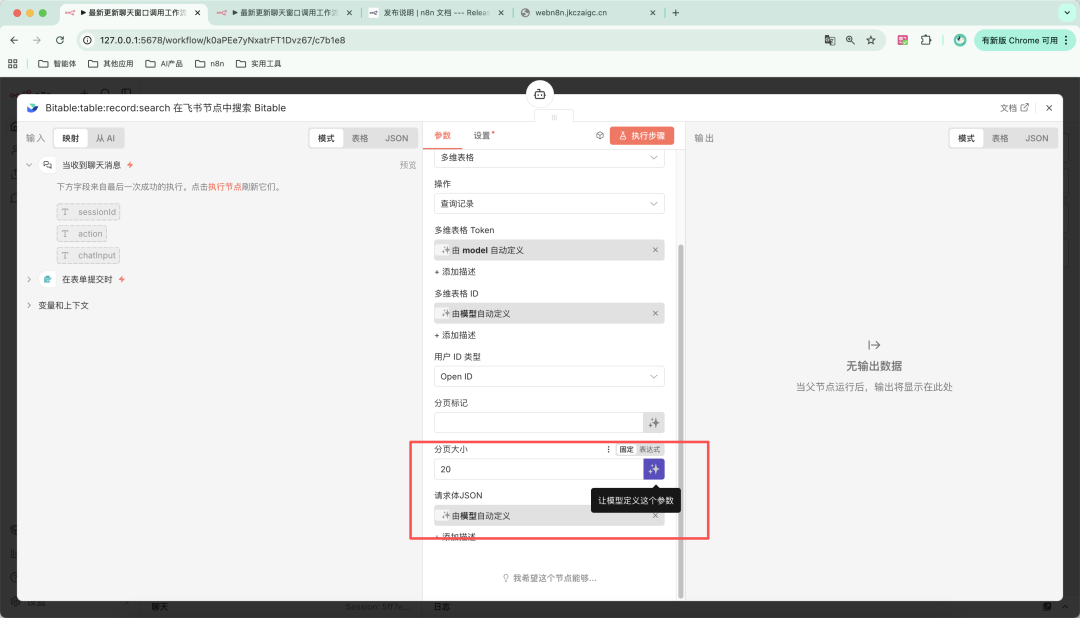Screen dimensions: 1080x618
Task: Select the 从 AI input tab
Action: [105, 138]
